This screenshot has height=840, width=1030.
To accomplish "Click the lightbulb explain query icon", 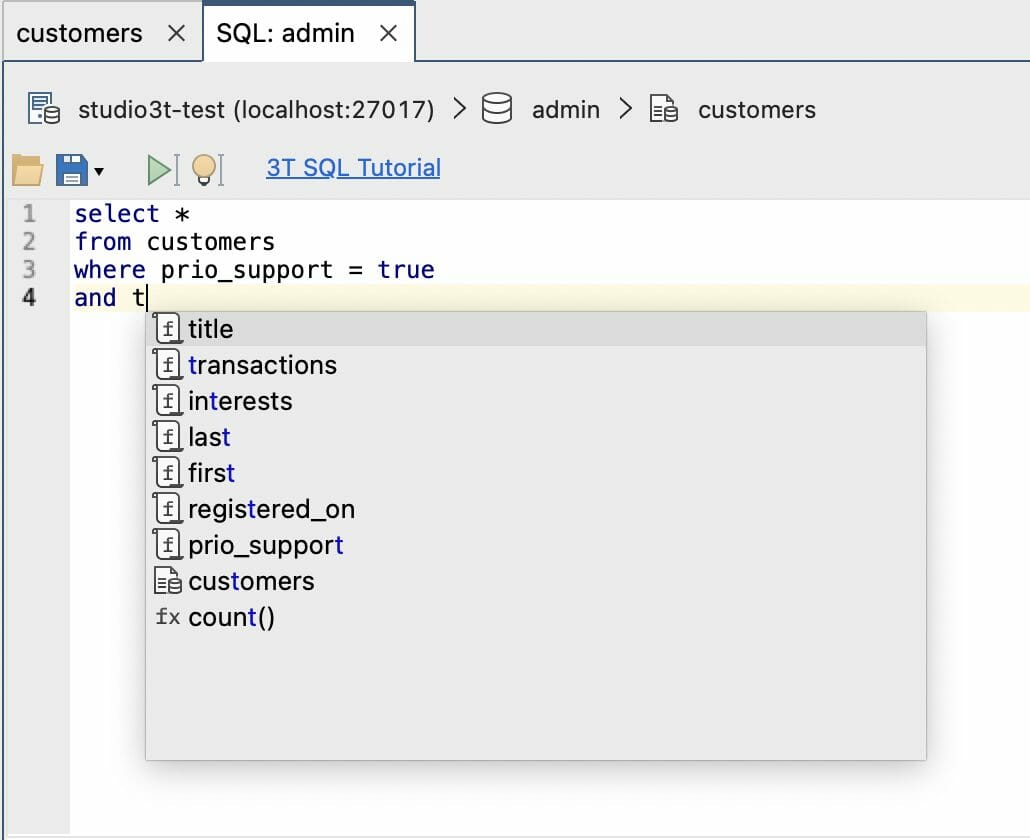I will point(207,169).
